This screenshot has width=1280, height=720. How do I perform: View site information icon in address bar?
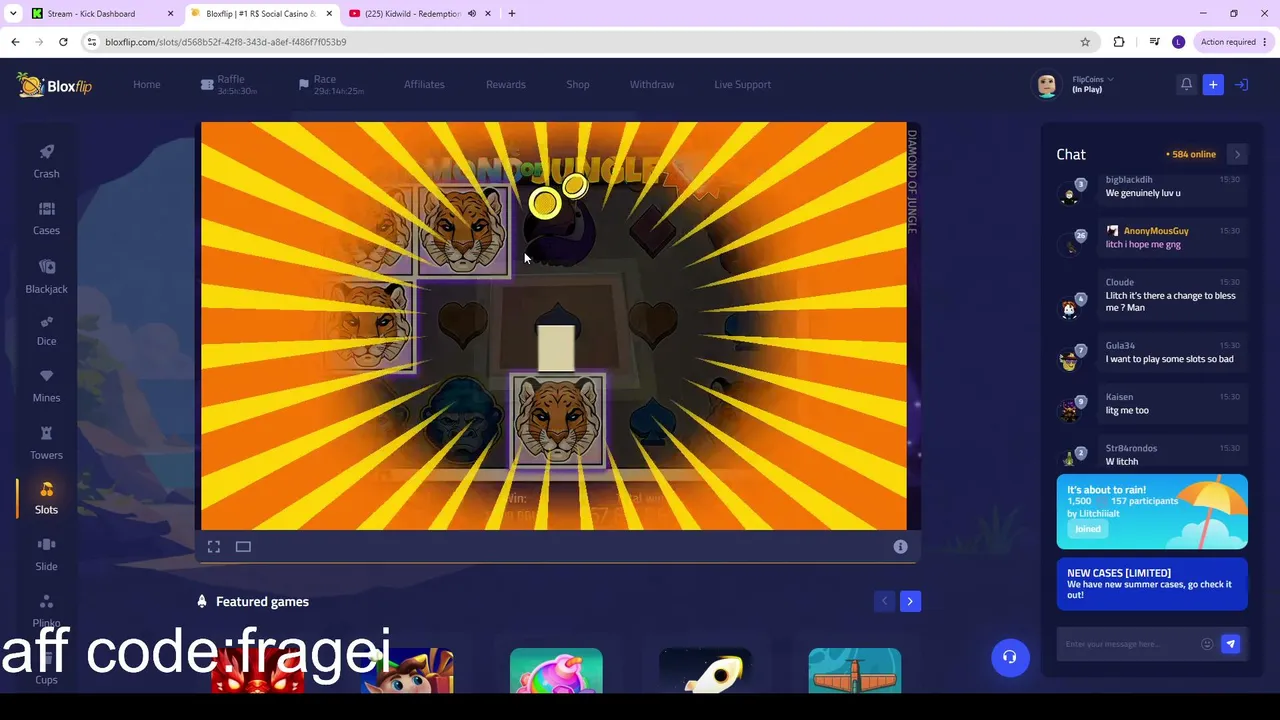[92, 42]
